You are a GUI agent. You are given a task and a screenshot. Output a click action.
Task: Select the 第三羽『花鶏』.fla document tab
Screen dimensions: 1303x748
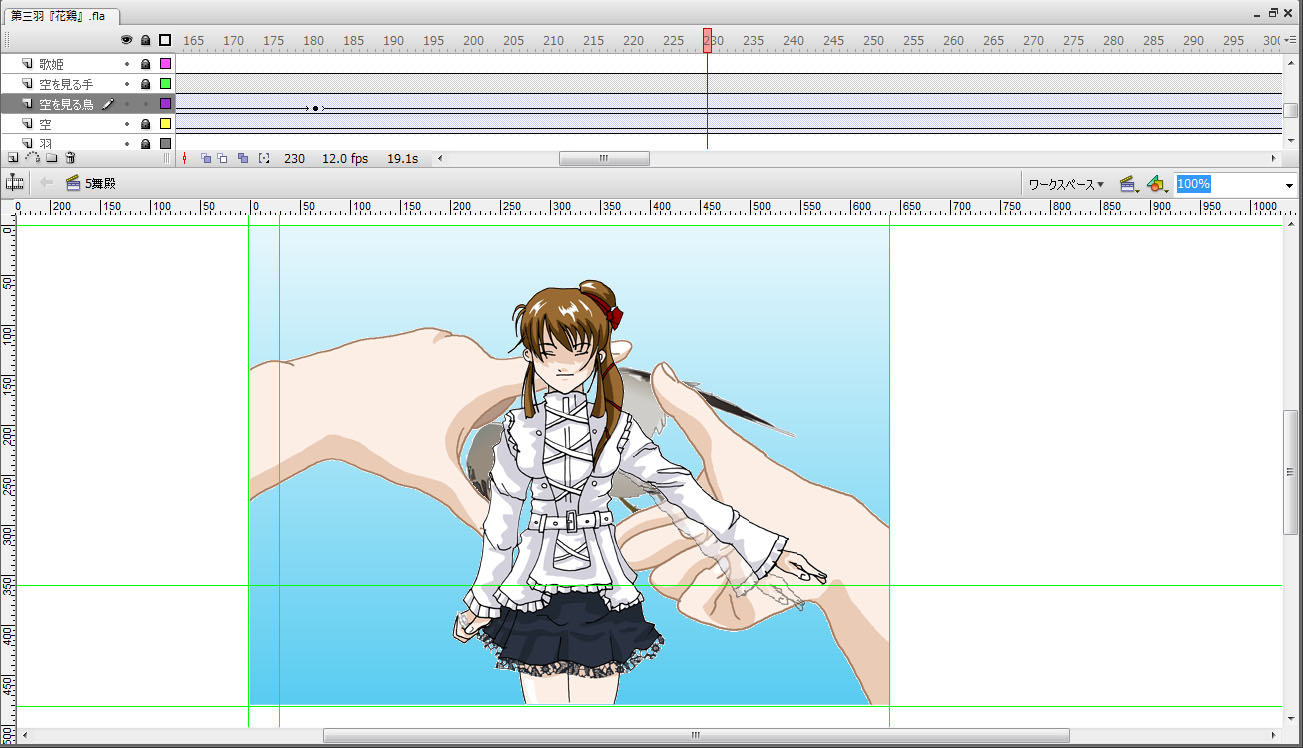tap(60, 15)
